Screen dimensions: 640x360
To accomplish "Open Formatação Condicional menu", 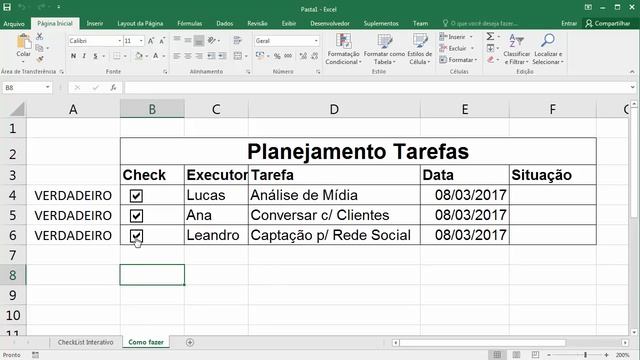I will [343, 49].
